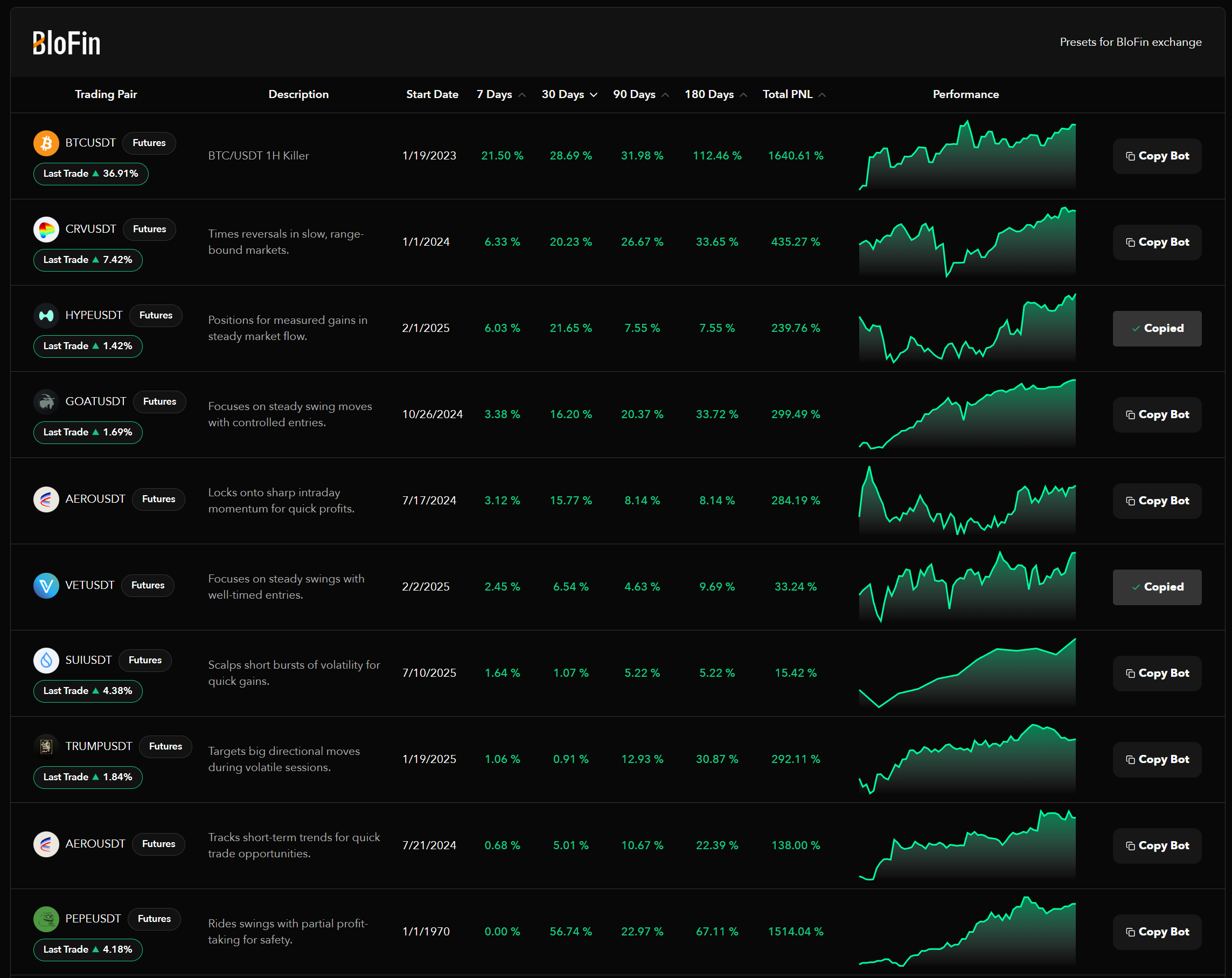Open the CRVUSDT performance chart
Image resolution: width=1232 pixels, height=978 pixels.
(x=967, y=242)
